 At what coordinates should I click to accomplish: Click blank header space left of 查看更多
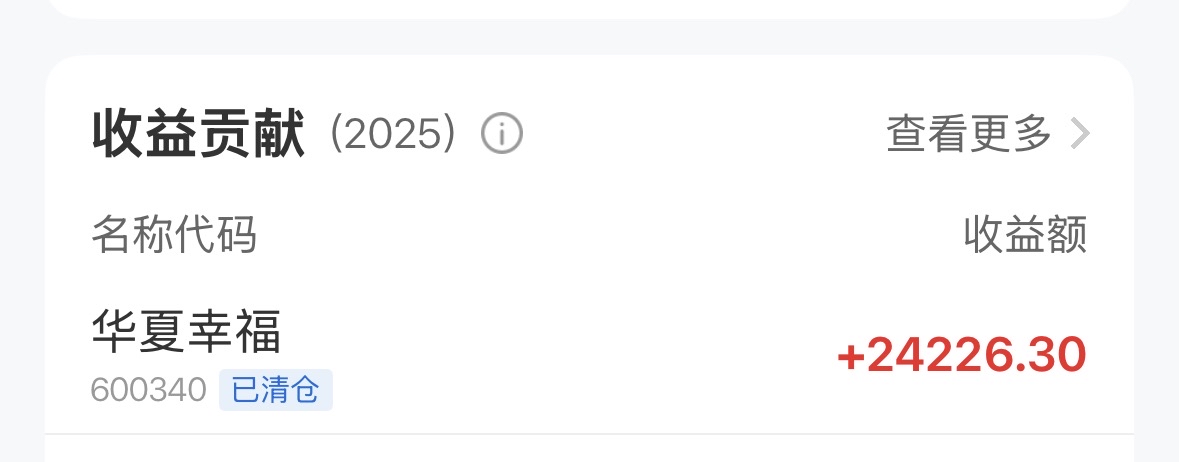click(x=700, y=134)
